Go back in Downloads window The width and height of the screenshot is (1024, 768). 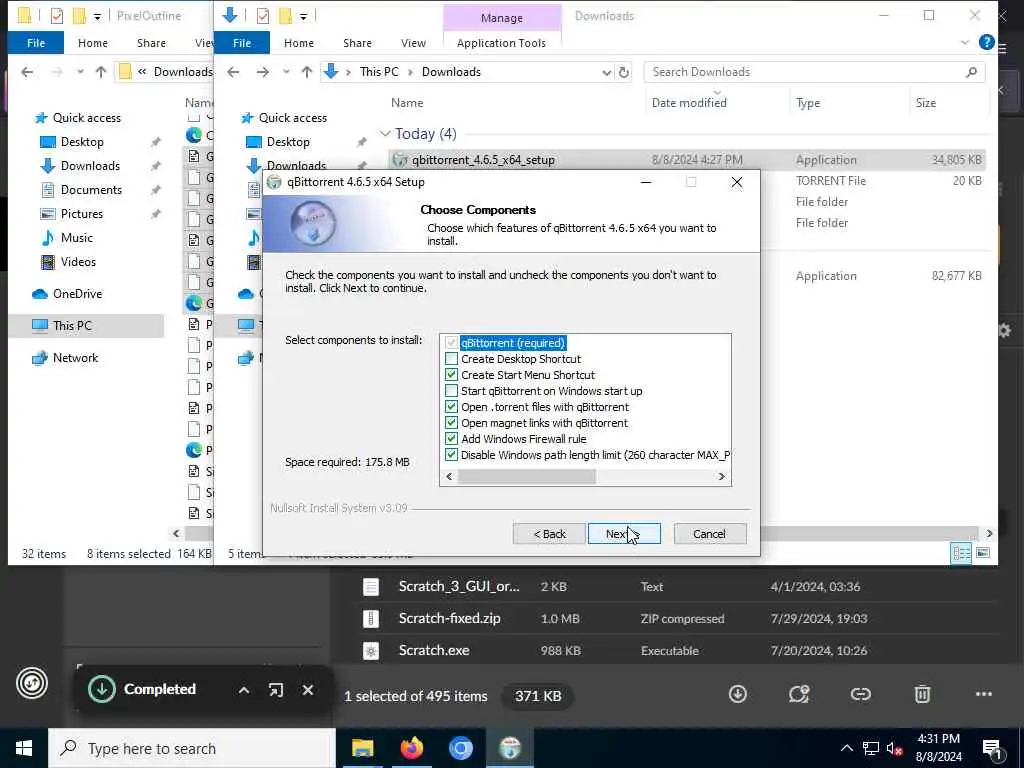point(233,72)
